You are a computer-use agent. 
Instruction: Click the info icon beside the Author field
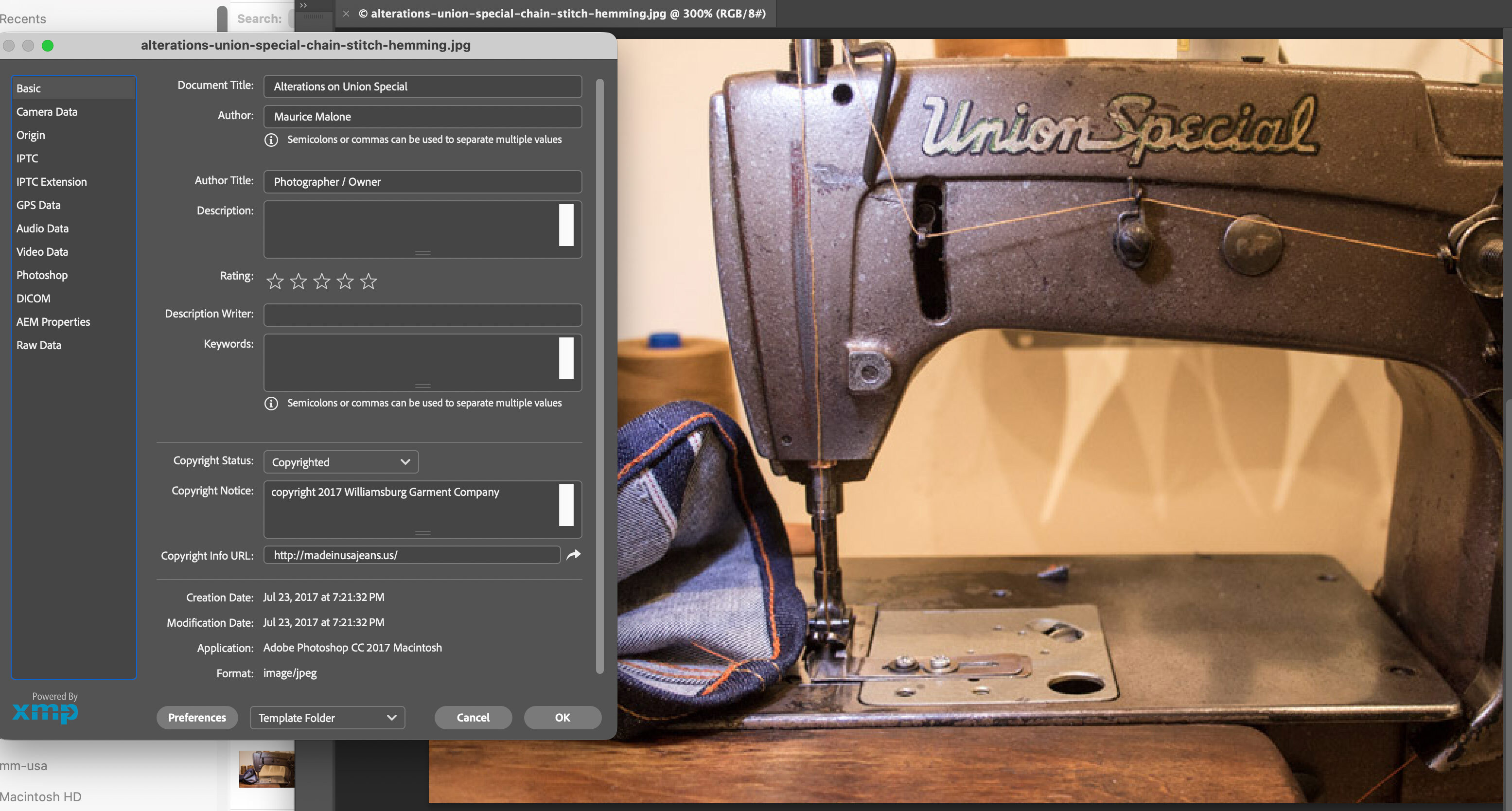271,140
